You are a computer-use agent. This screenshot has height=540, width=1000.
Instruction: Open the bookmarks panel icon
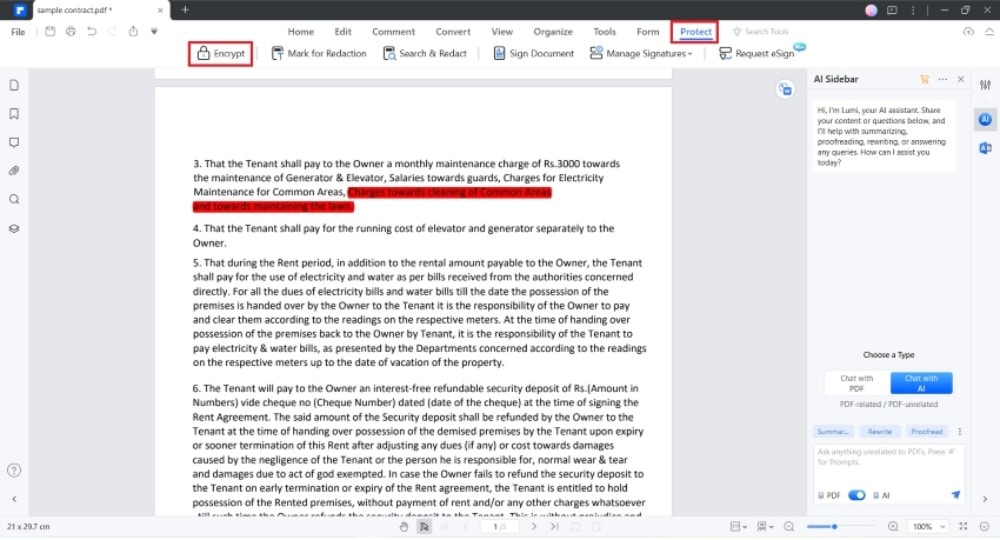coord(14,113)
